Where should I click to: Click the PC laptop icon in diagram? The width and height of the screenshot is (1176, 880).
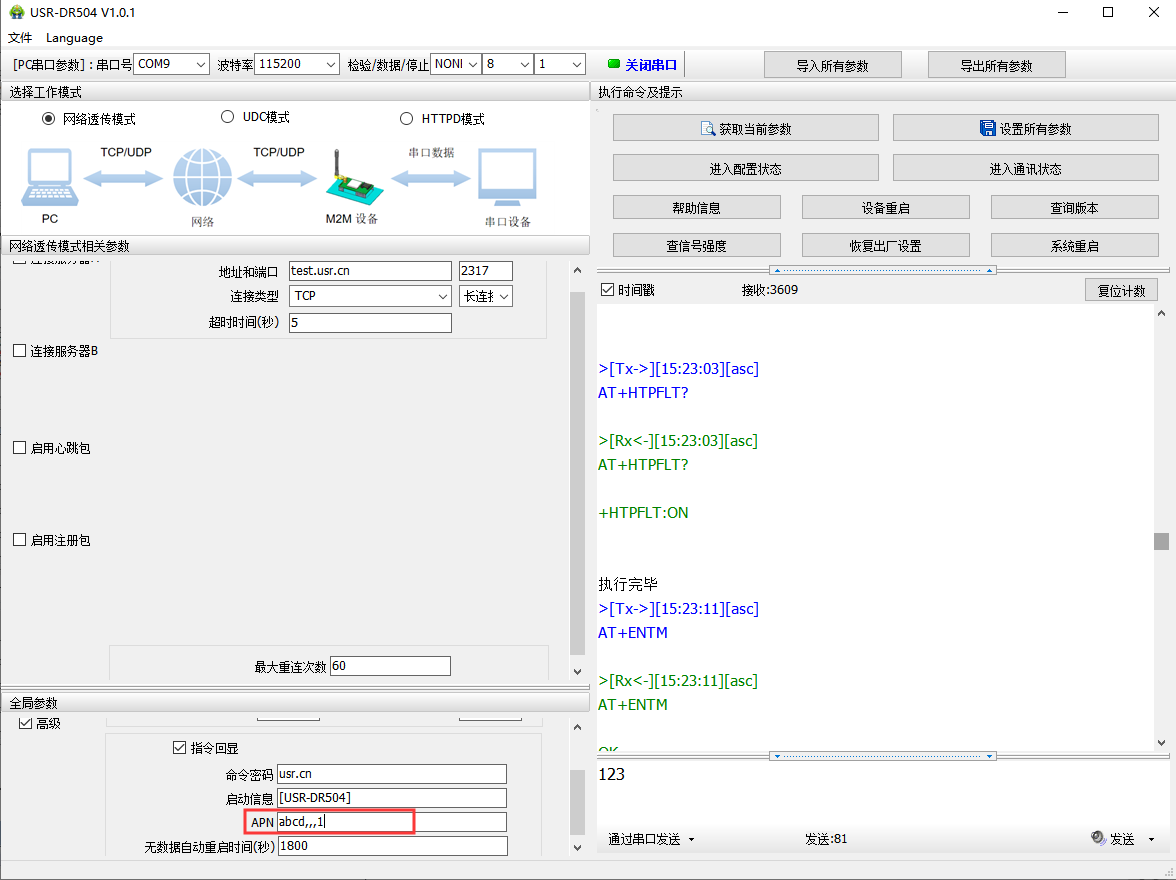[x=49, y=178]
